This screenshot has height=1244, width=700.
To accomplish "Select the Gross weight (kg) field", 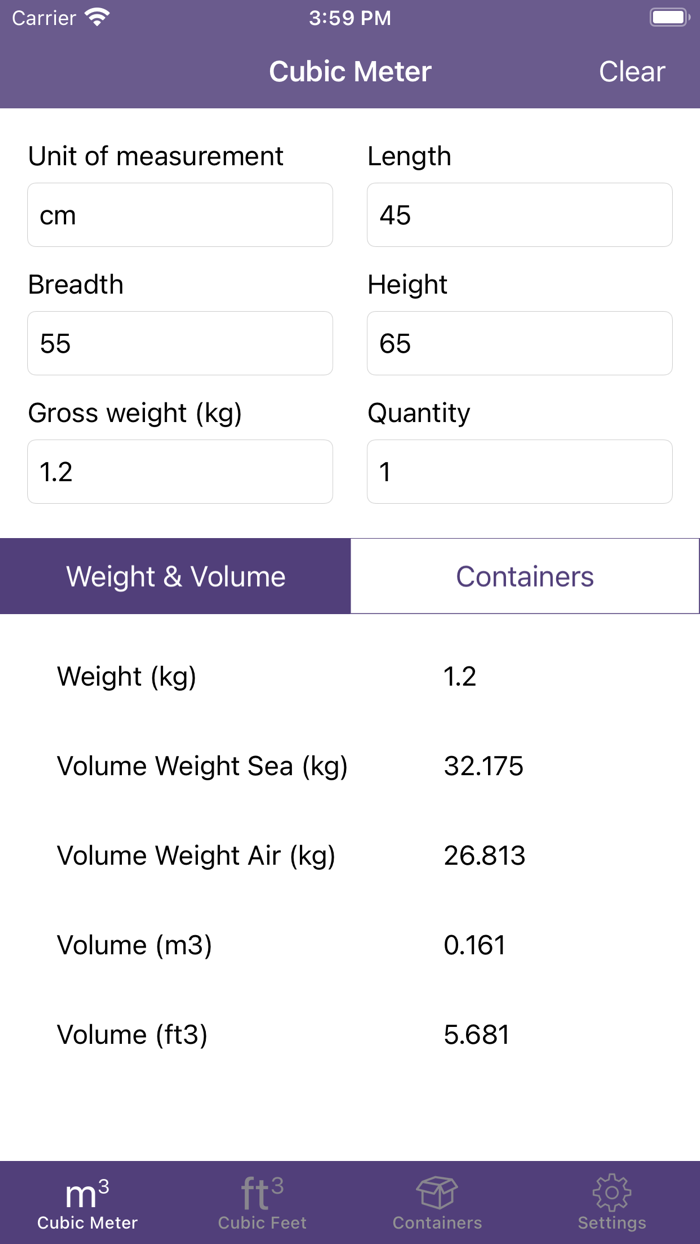I will click(180, 471).
